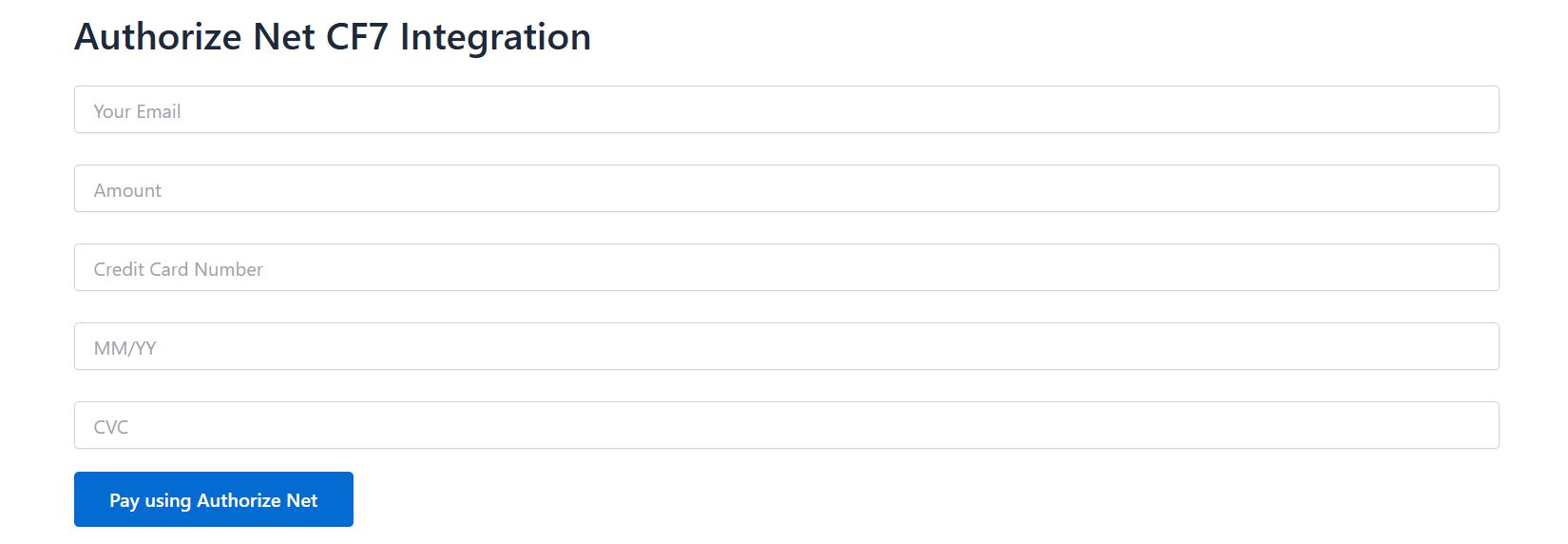Screen dimensions: 1568x544
Task: Click the Authorize Net CF7 Integration heading
Action: click(x=333, y=37)
